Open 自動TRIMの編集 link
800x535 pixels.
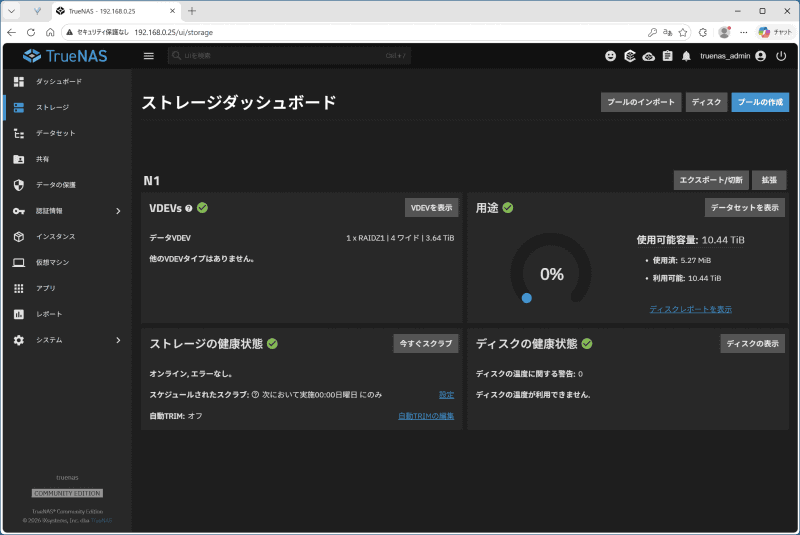(x=426, y=416)
